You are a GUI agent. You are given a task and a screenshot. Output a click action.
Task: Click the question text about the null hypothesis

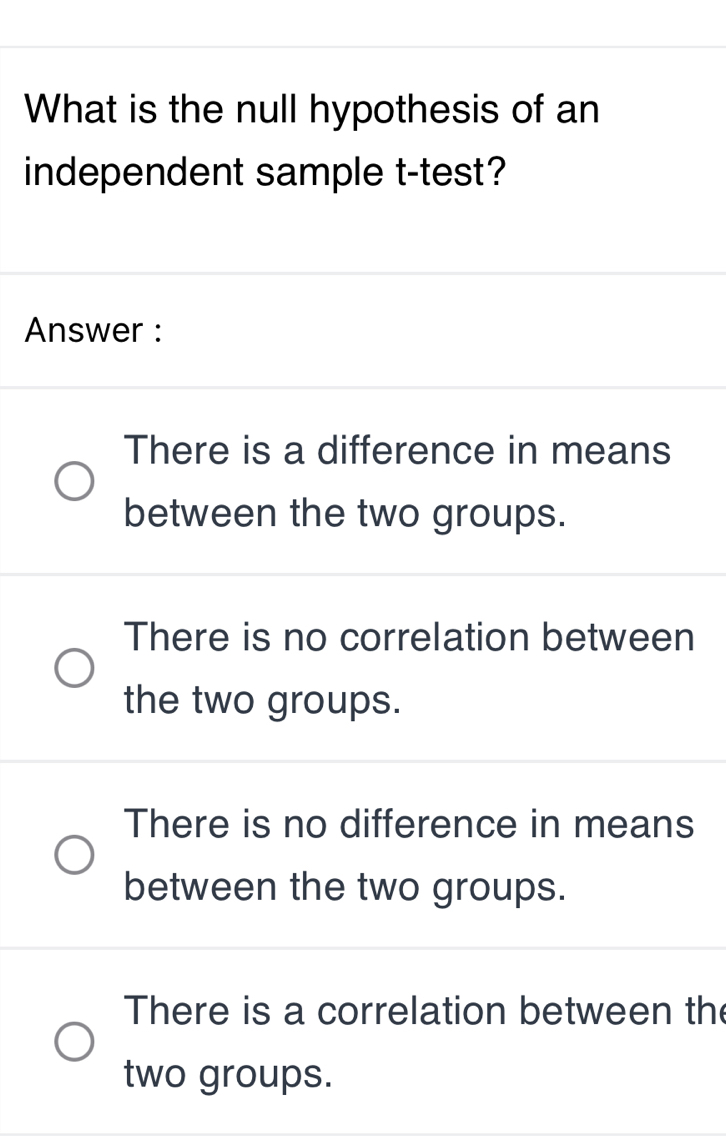click(312, 140)
